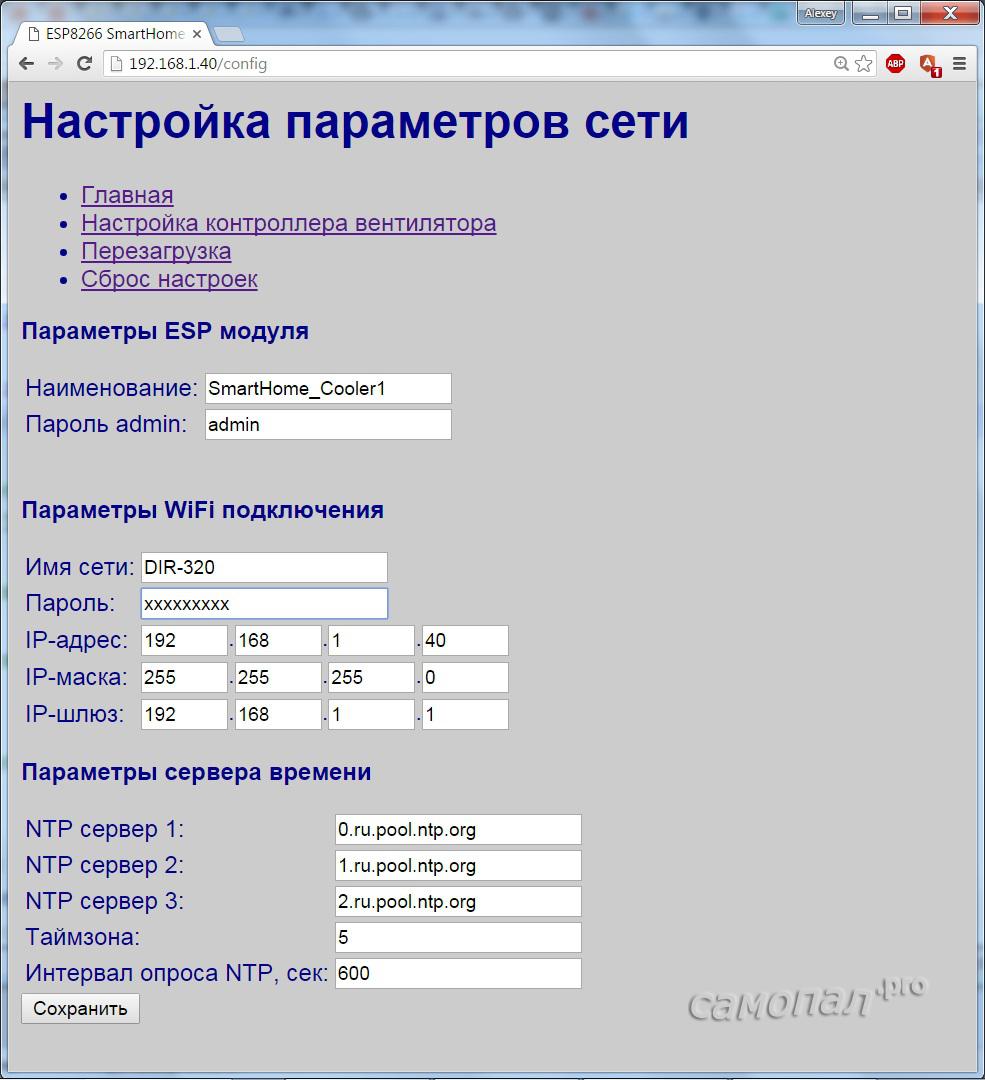Click last octet 0 of IP-маска

[x=465, y=677]
